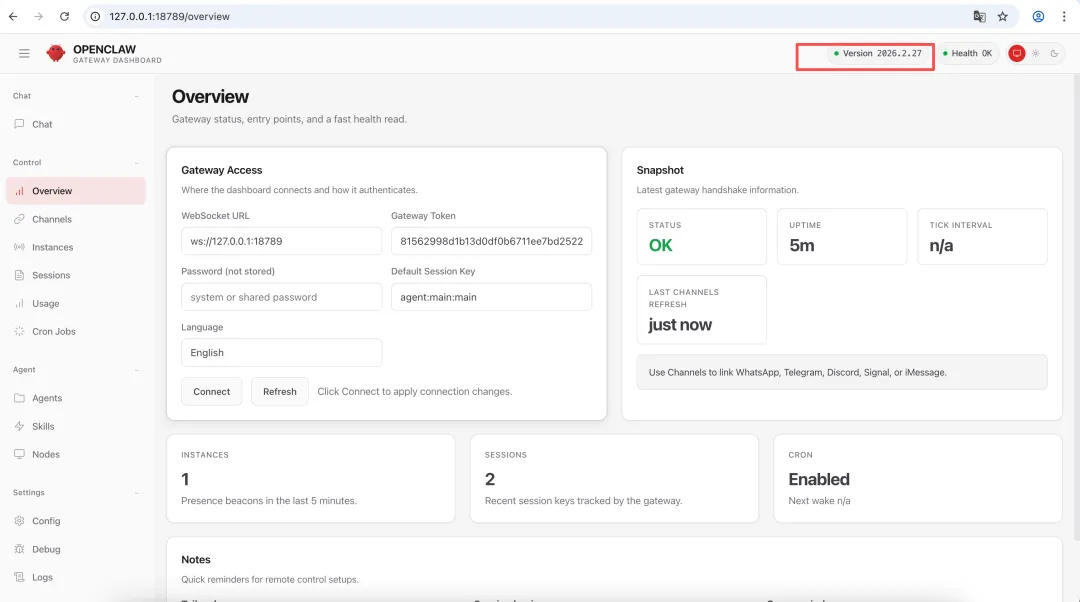Select the Usage menu item
Image resolution: width=1080 pixels, height=602 pixels.
point(46,303)
